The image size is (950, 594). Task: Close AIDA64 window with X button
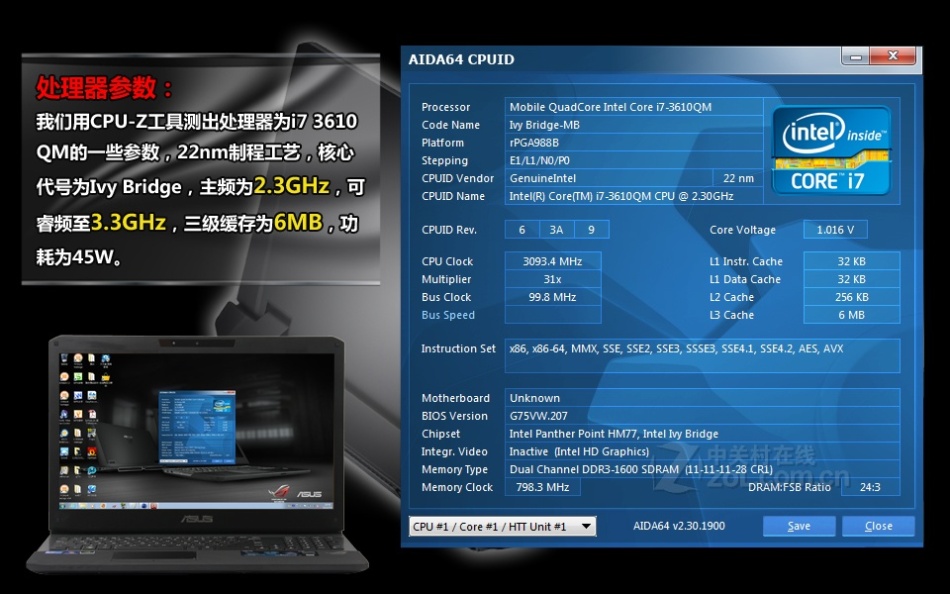click(x=892, y=56)
